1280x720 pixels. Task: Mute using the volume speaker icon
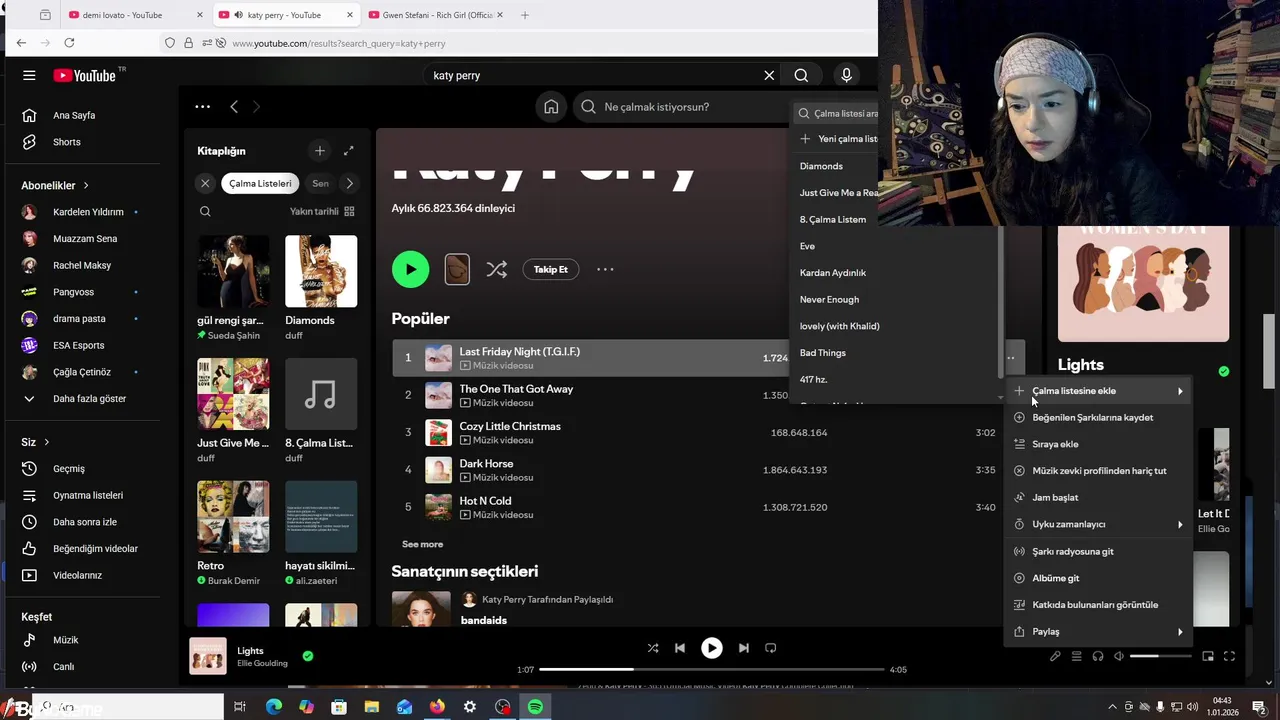click(x=1120, y=656)
